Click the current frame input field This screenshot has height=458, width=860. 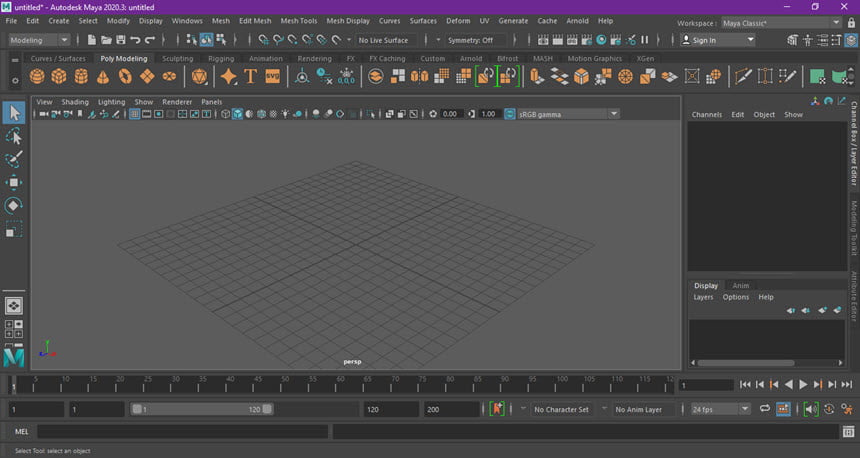pos(706,385)
